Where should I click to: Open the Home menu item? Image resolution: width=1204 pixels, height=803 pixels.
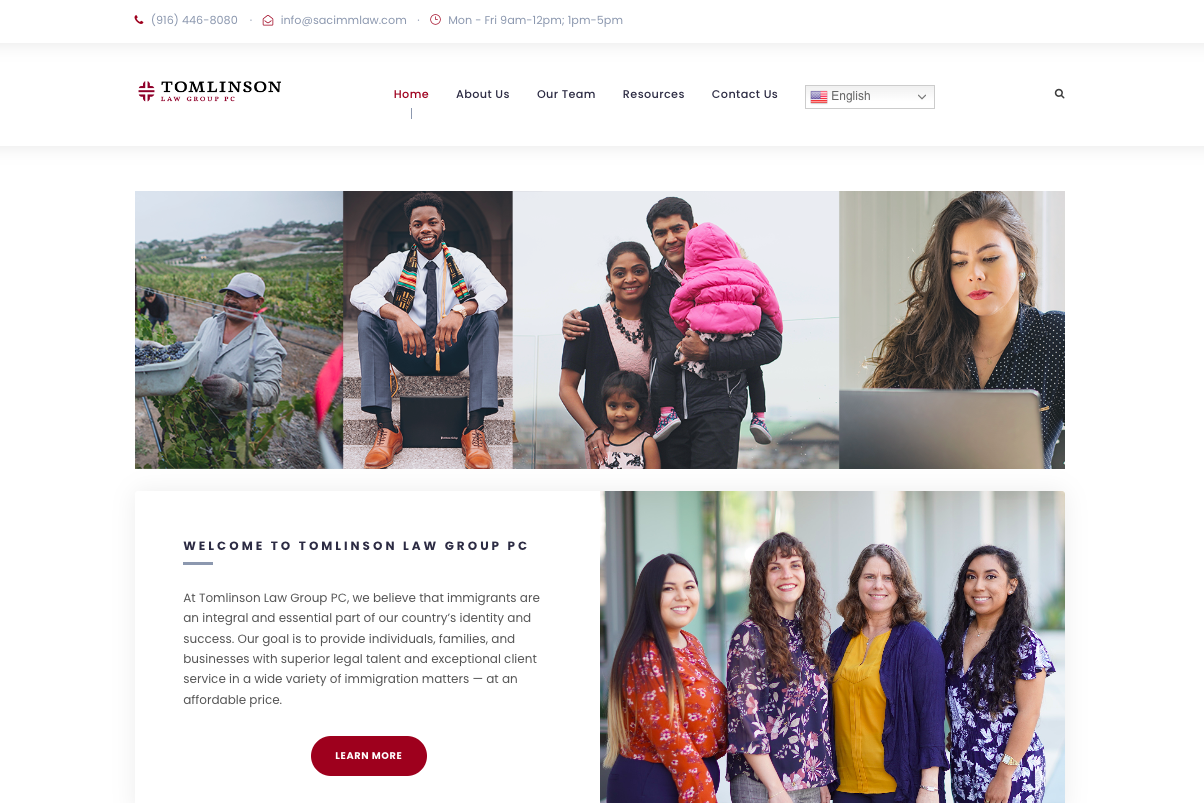411,94
